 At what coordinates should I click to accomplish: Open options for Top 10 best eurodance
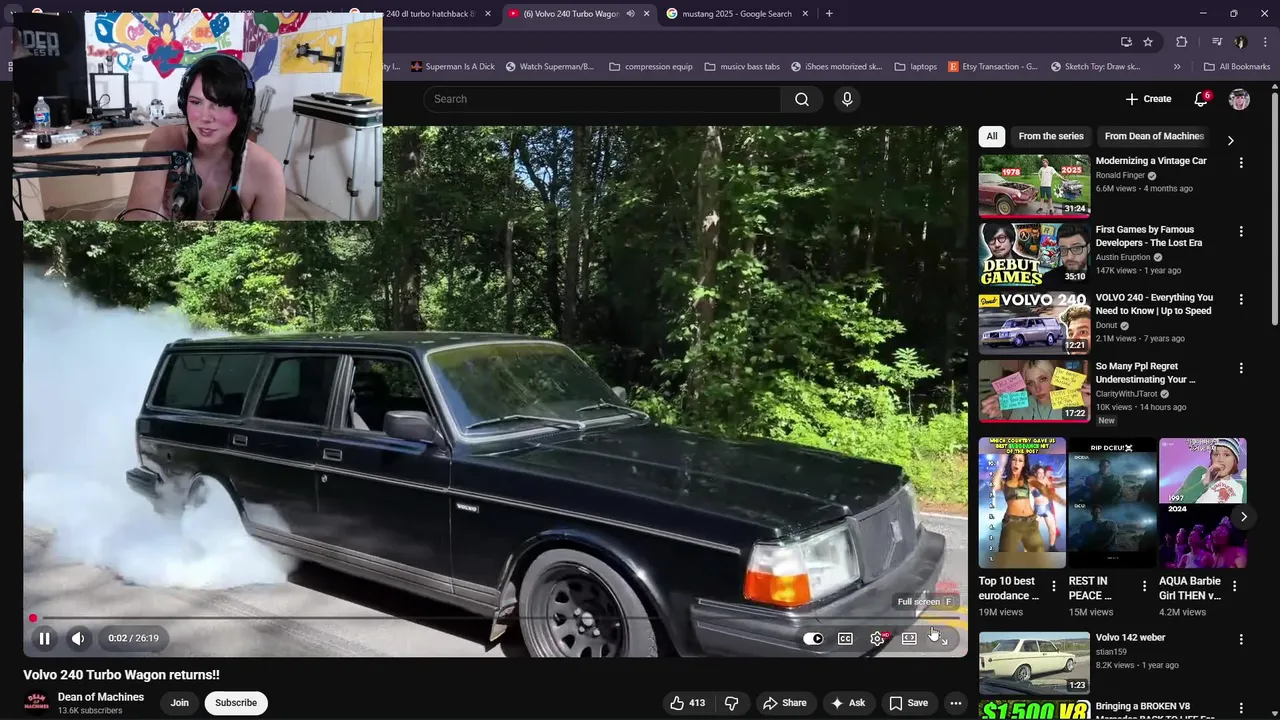(x=1053, y=586)
